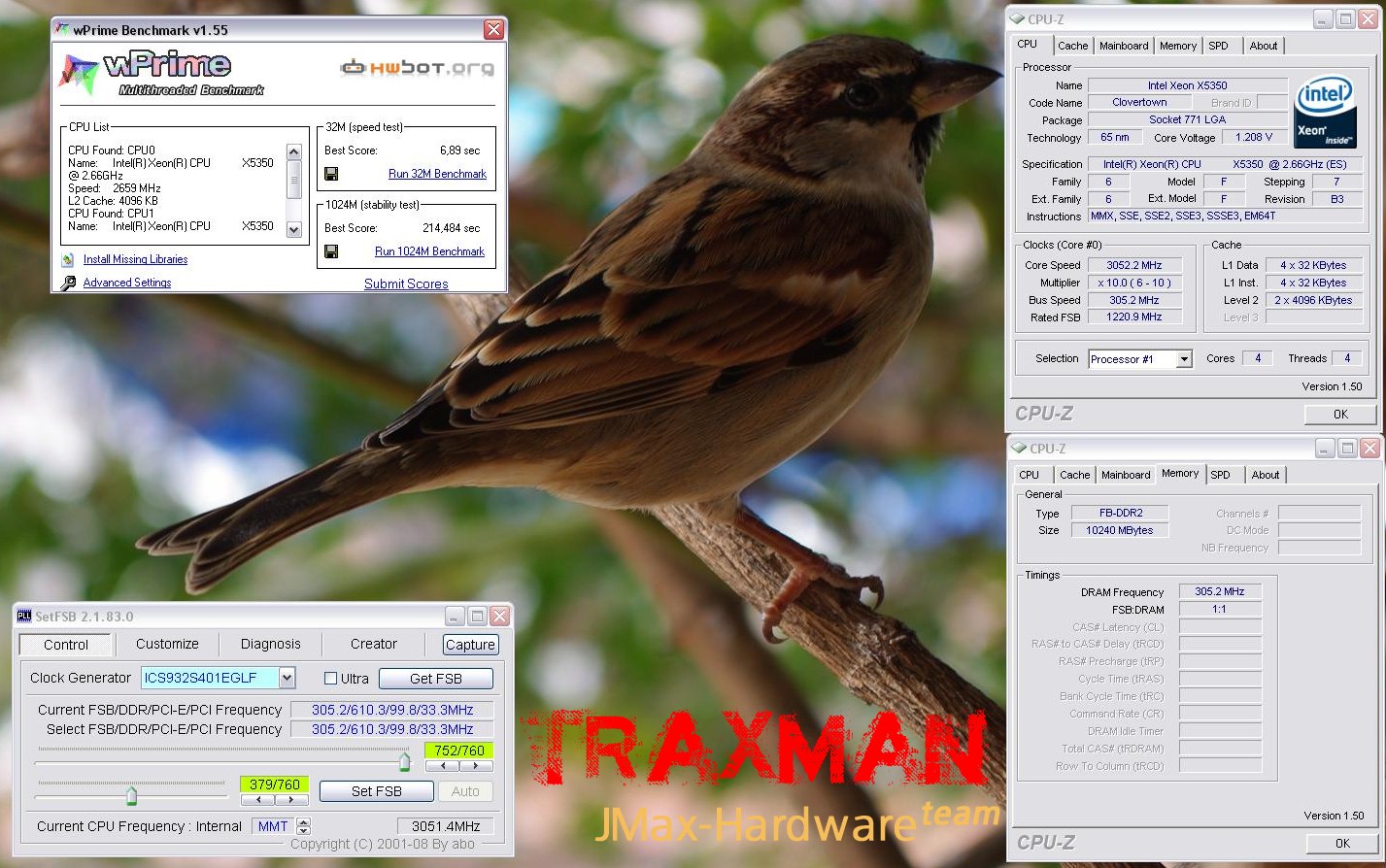Viewport: 1386px width, 868px height.
Task: Switch to the Diagnosis tab in SetFSB
Action: [x=271, y=644]
